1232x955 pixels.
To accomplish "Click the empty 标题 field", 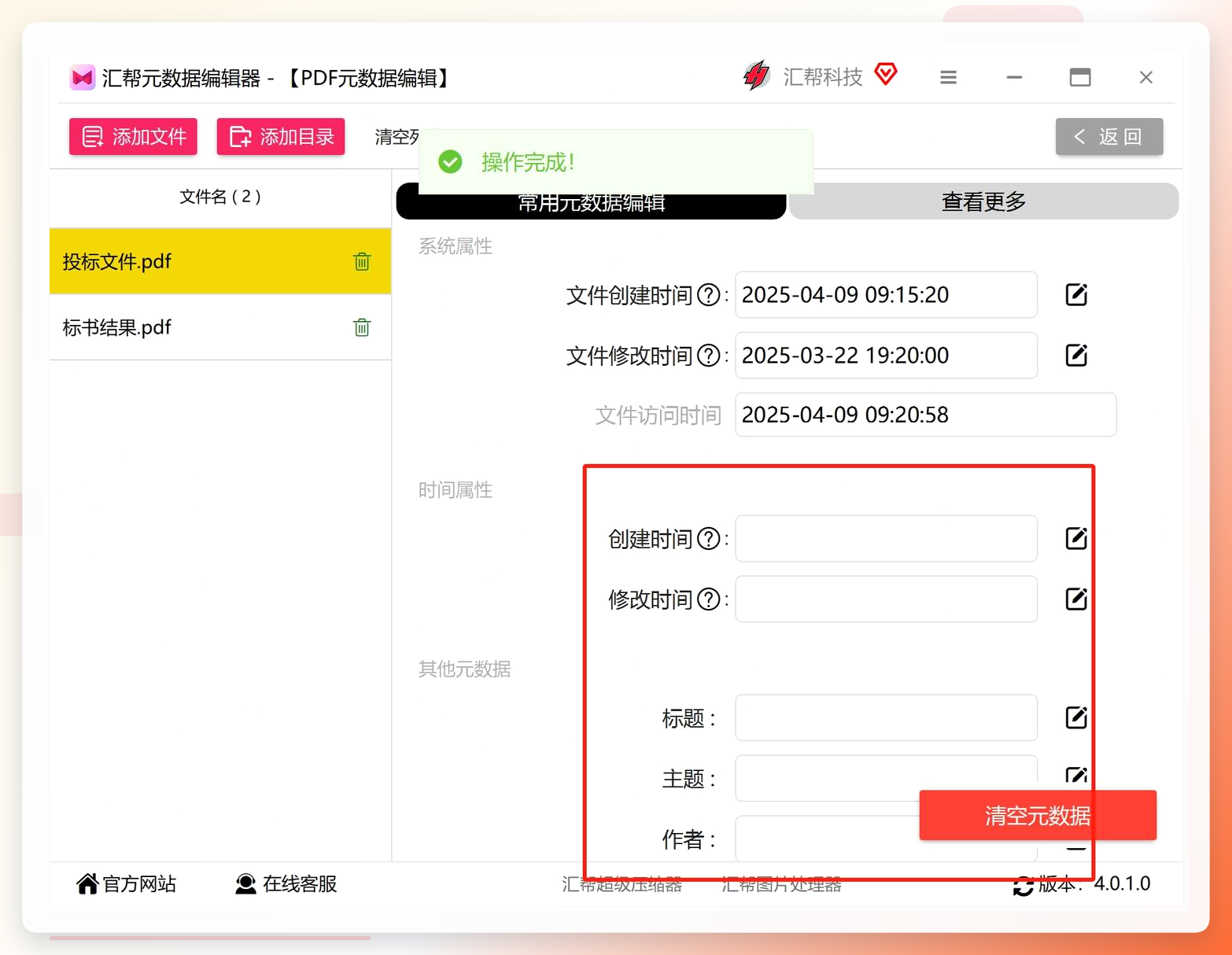I will tap(886, 717).
